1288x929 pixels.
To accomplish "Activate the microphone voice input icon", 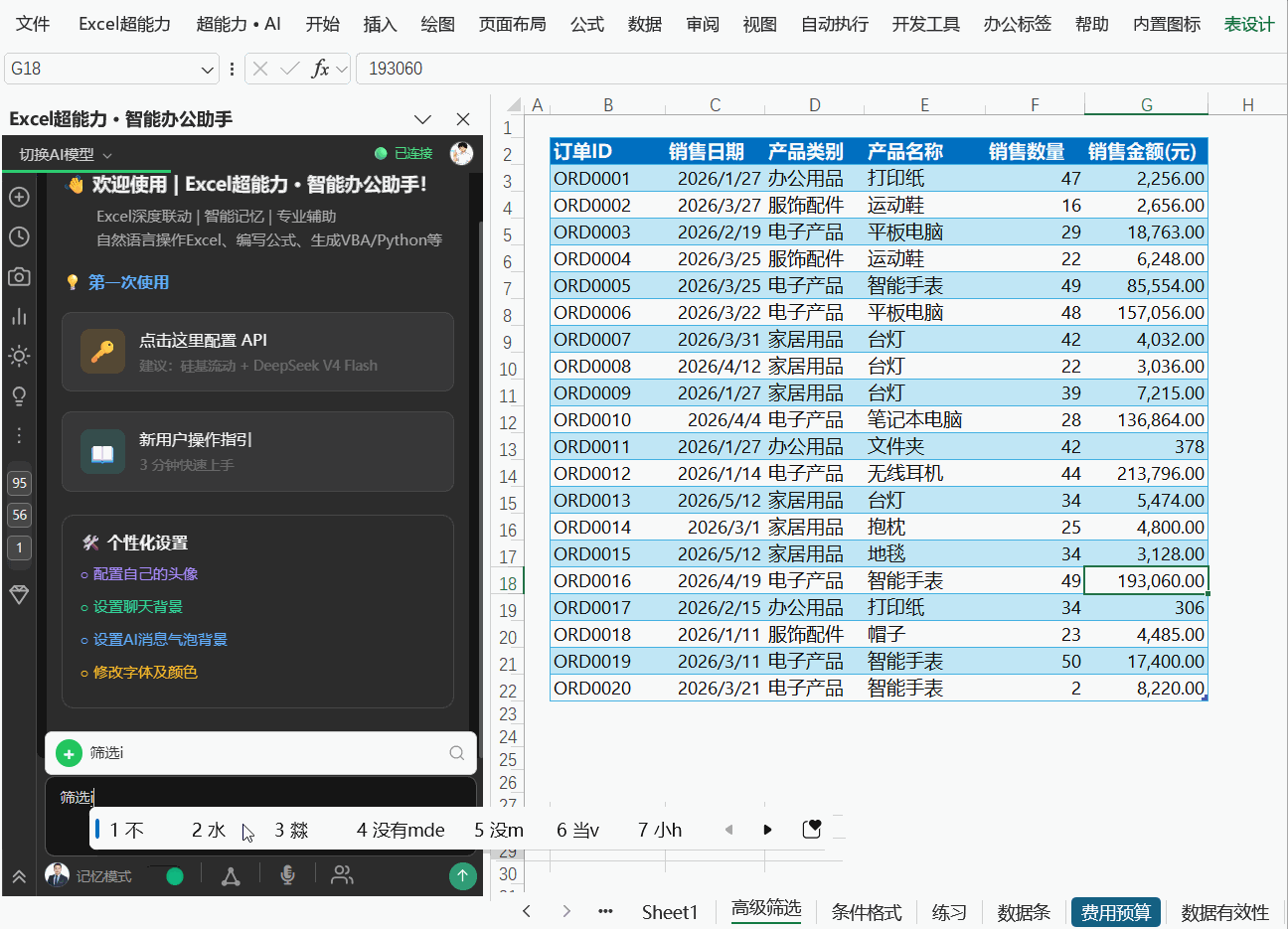I will 287,875.
